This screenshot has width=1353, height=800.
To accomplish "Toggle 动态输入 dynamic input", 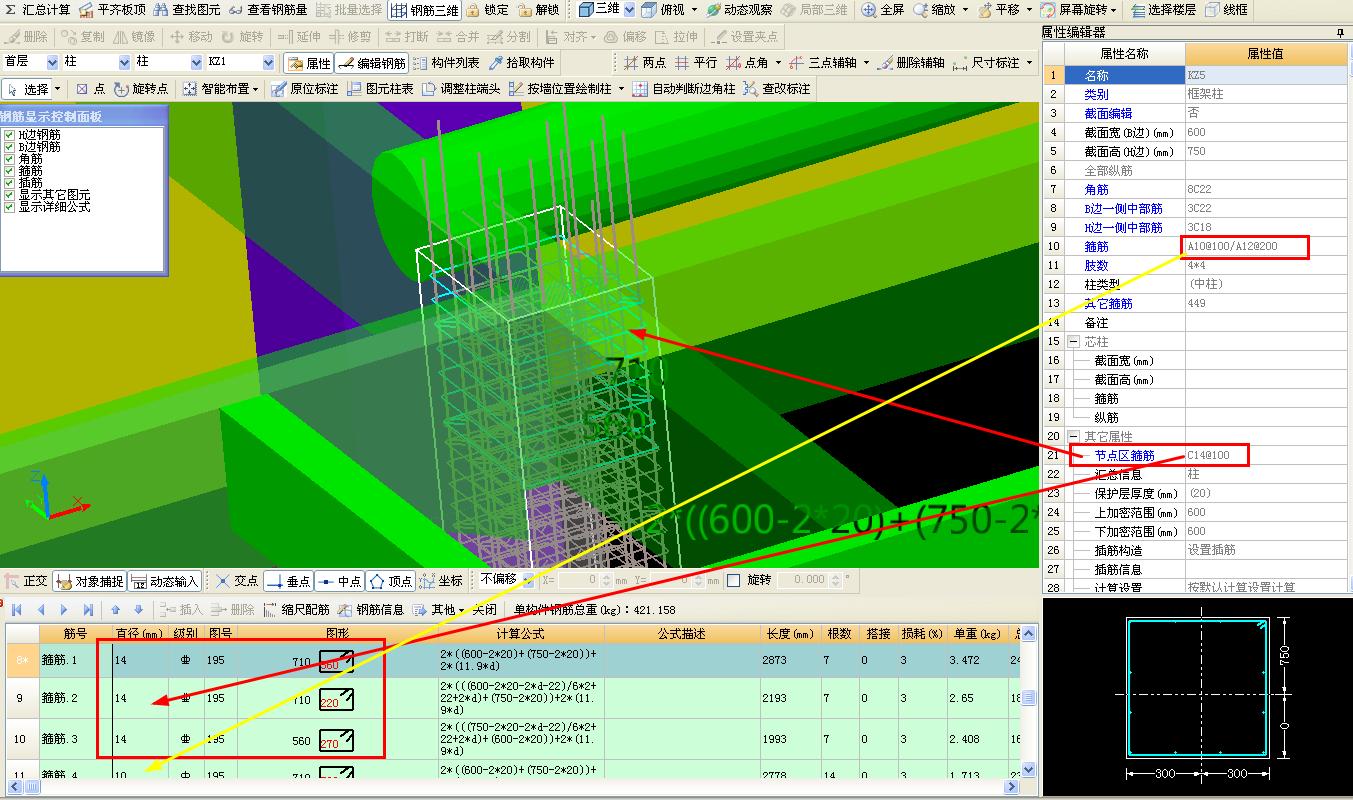I will (165, 581).
